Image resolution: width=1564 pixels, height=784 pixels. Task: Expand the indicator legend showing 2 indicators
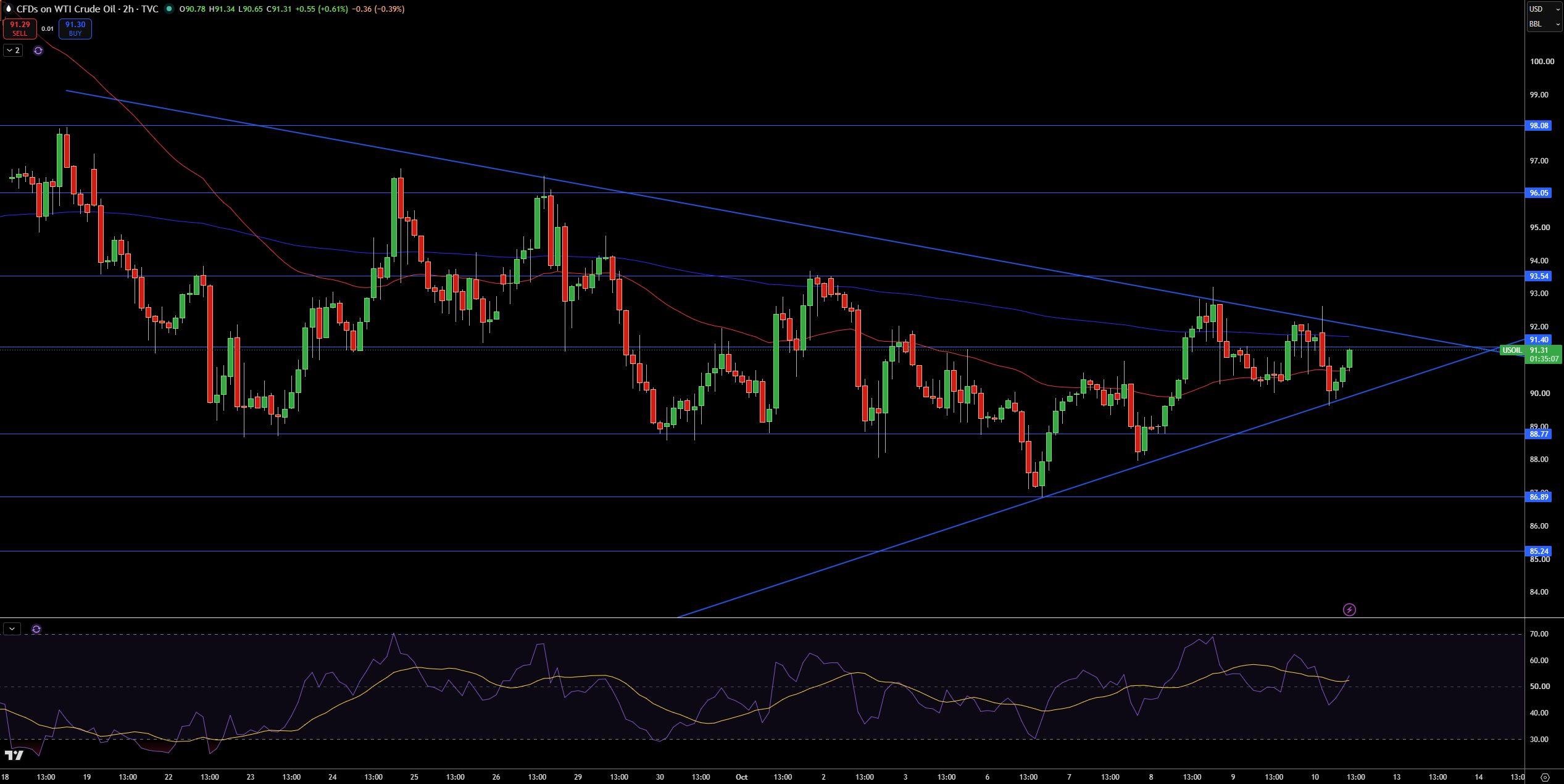pos(13,51)
